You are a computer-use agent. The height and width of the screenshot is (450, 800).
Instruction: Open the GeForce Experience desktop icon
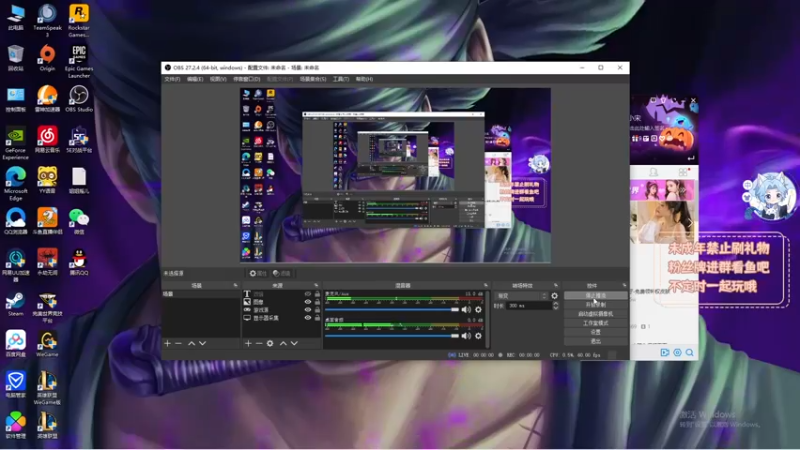click(15, 143)
